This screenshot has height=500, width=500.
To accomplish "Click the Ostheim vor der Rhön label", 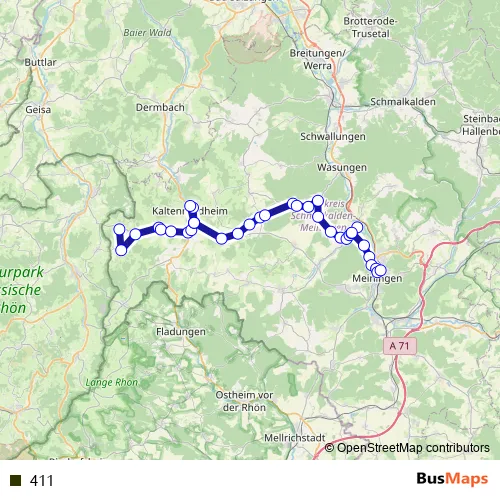I will click(244, 401).
